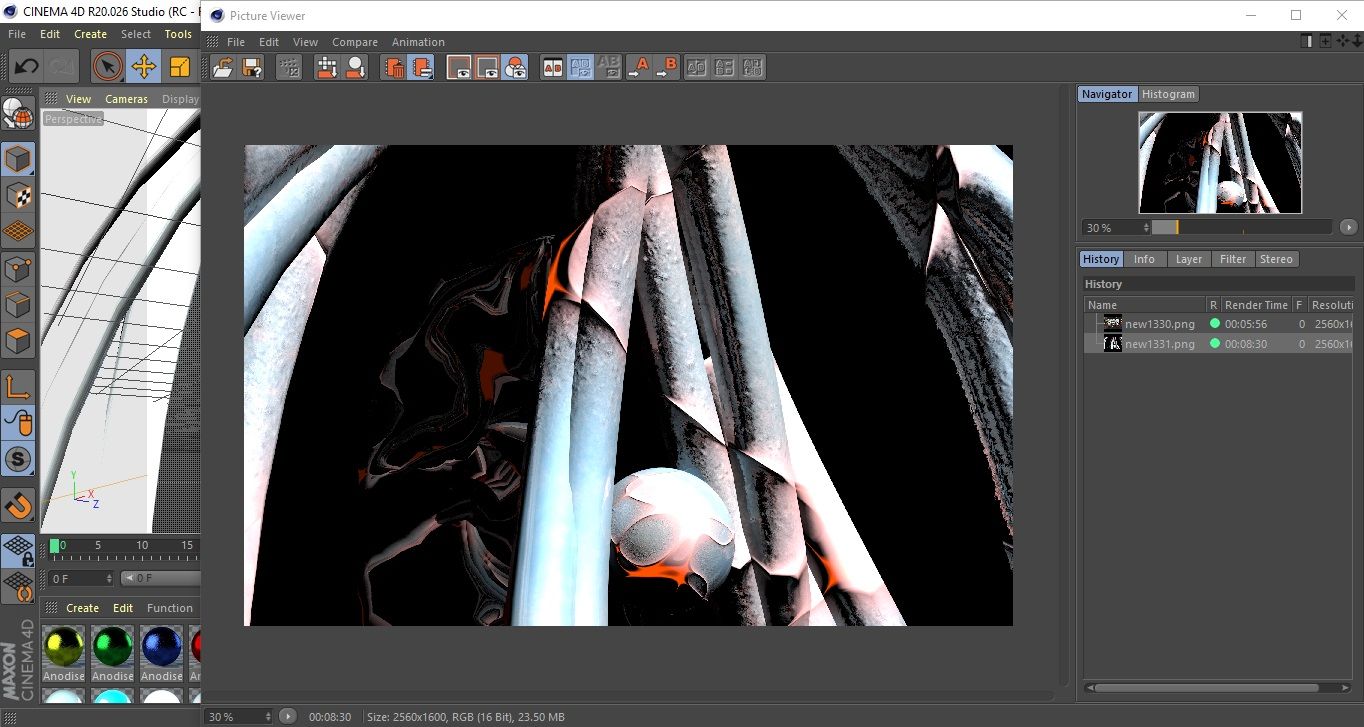
Task: Open Picture Viewer File menu
Action: point(236,42)
